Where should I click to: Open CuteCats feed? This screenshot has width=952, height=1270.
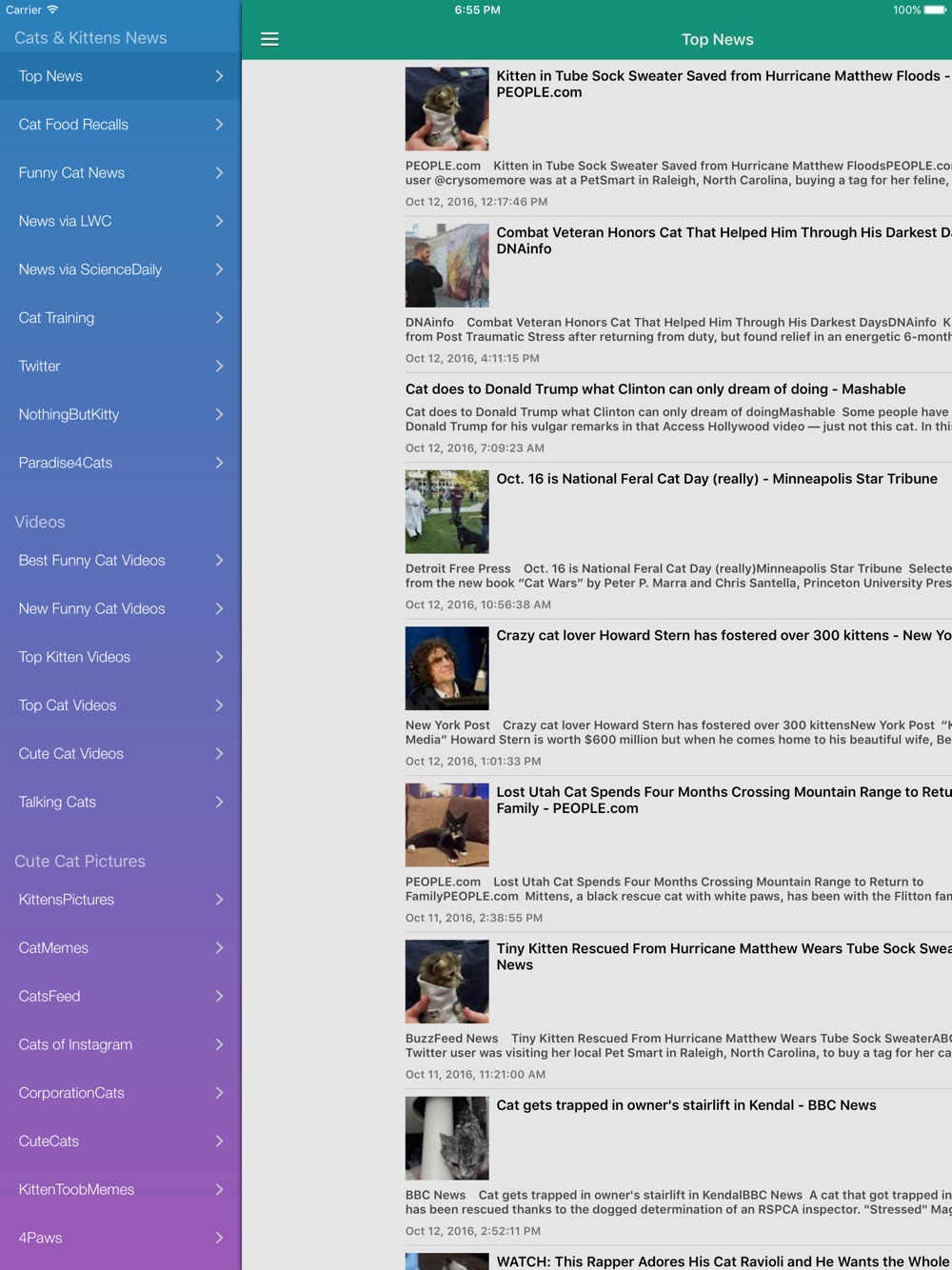click(121, 1141)
